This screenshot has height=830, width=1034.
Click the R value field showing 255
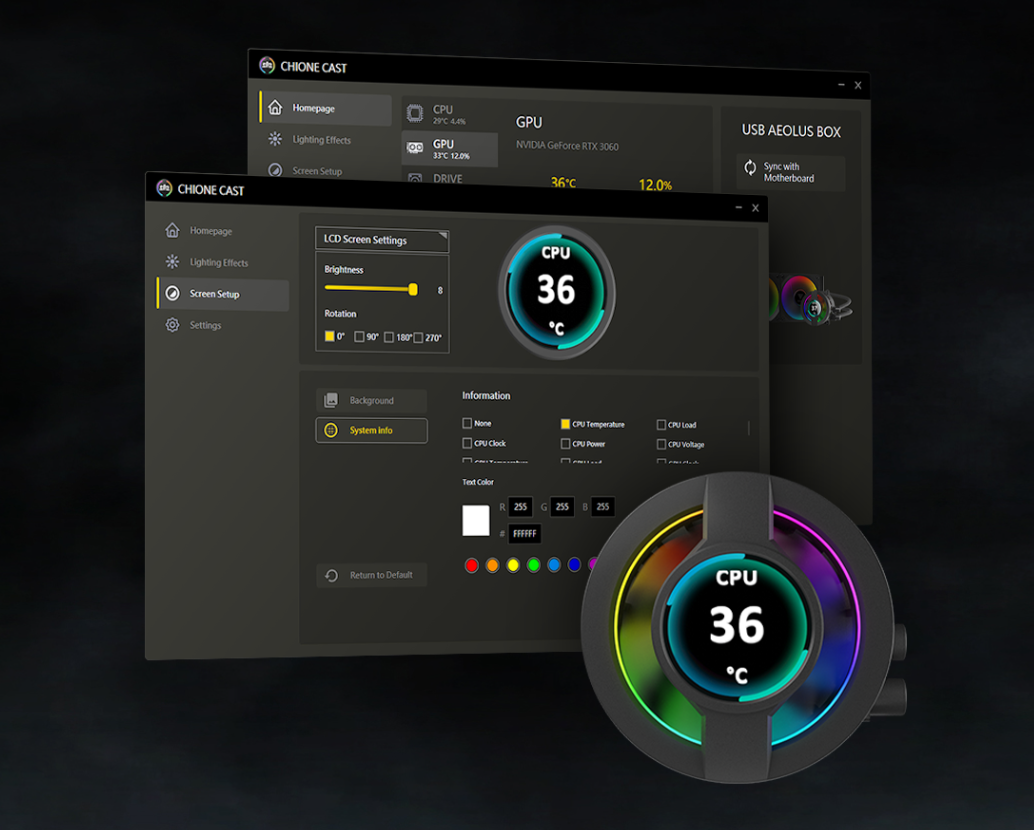(520, 506)
